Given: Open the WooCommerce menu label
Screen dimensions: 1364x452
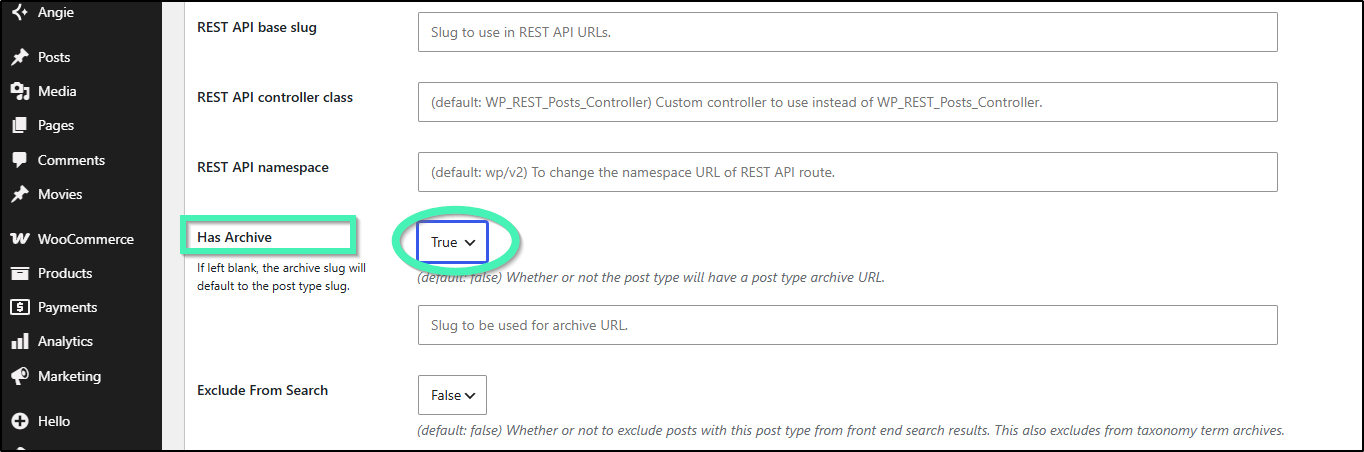Looking at the screenshot, I should 86,239.
